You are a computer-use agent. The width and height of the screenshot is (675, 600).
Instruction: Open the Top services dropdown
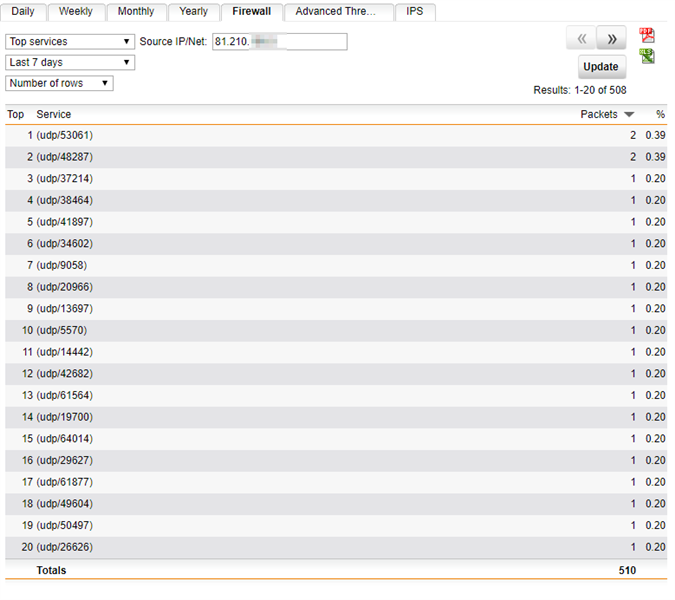(70, 41)
